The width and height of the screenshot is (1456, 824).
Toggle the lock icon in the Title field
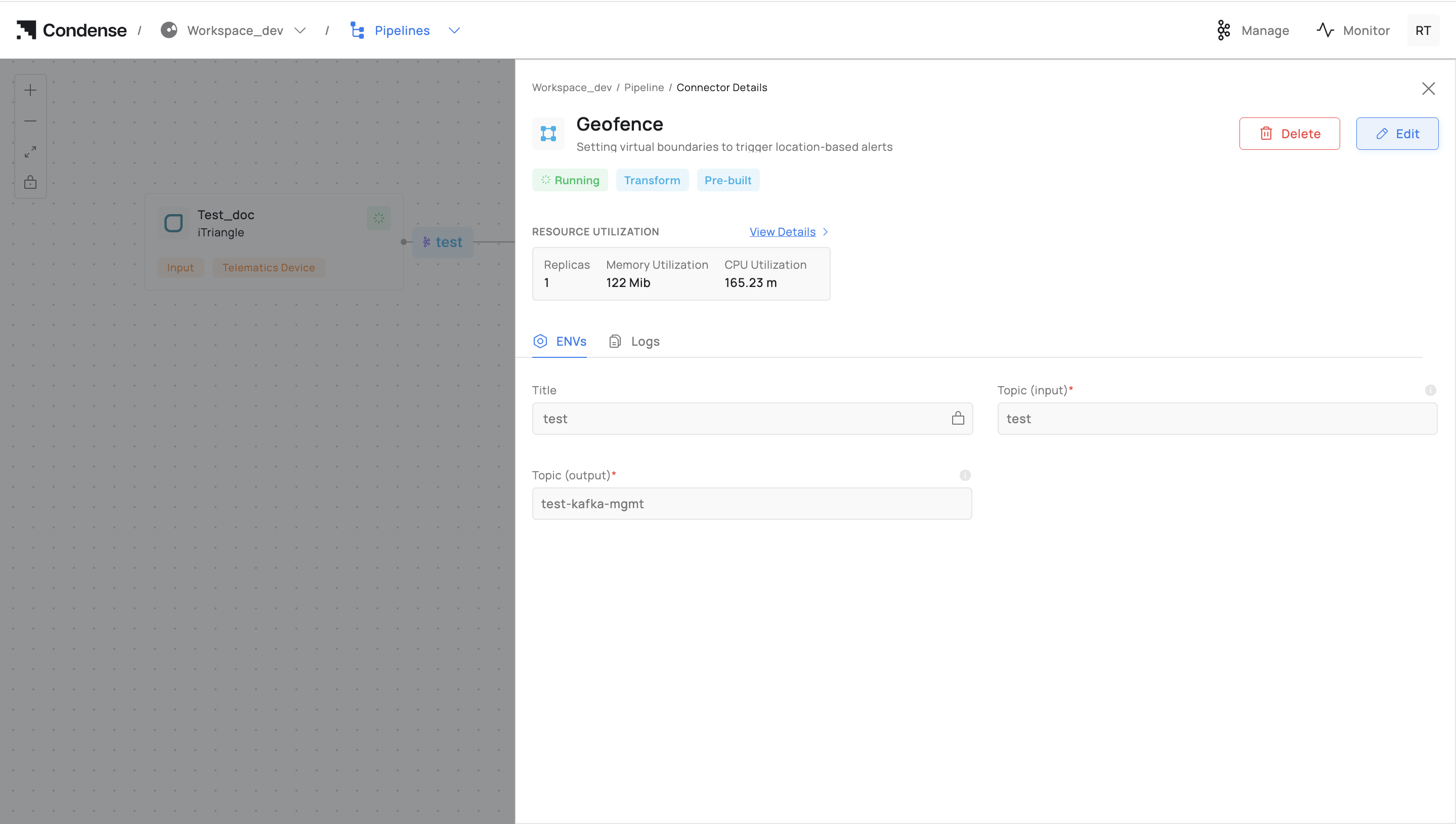tap(958, 418)
